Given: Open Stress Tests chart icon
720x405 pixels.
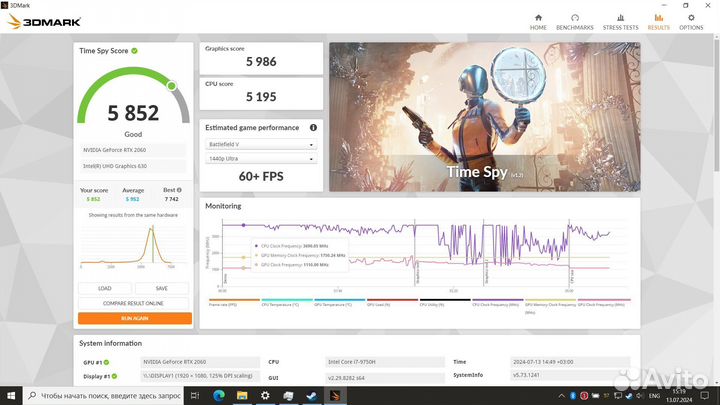Looking at the screenshot, I should tap(620, 18).
